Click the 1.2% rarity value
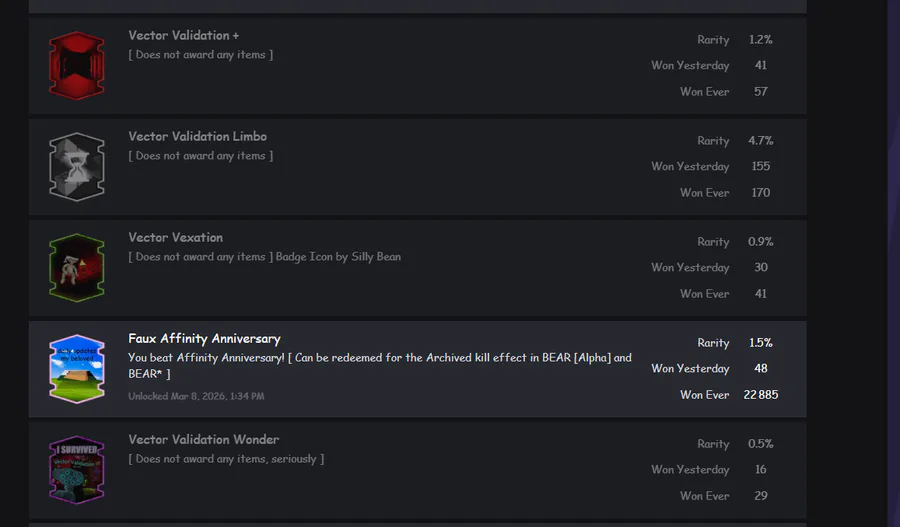 [x=761, y=40]
